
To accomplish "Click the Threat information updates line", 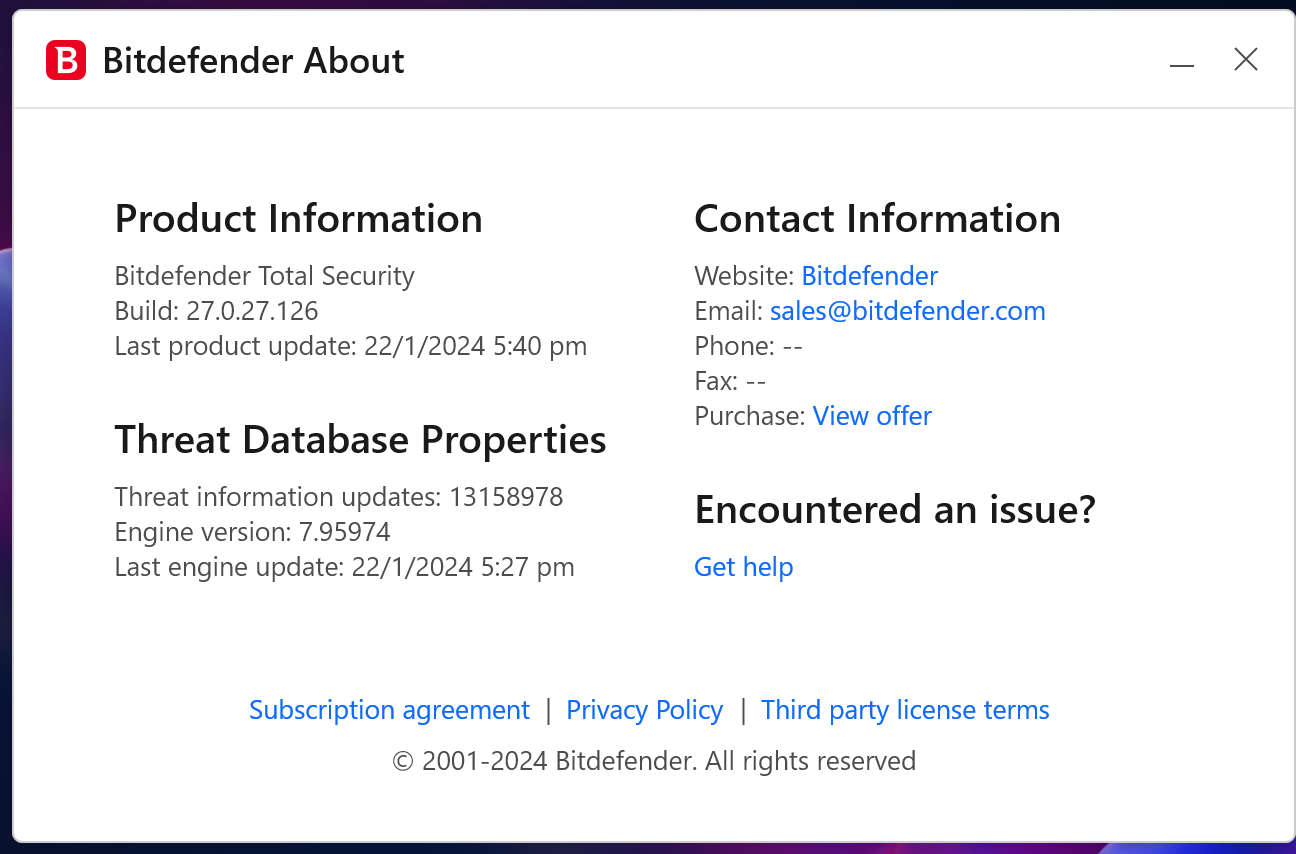I will coord(338,497).
